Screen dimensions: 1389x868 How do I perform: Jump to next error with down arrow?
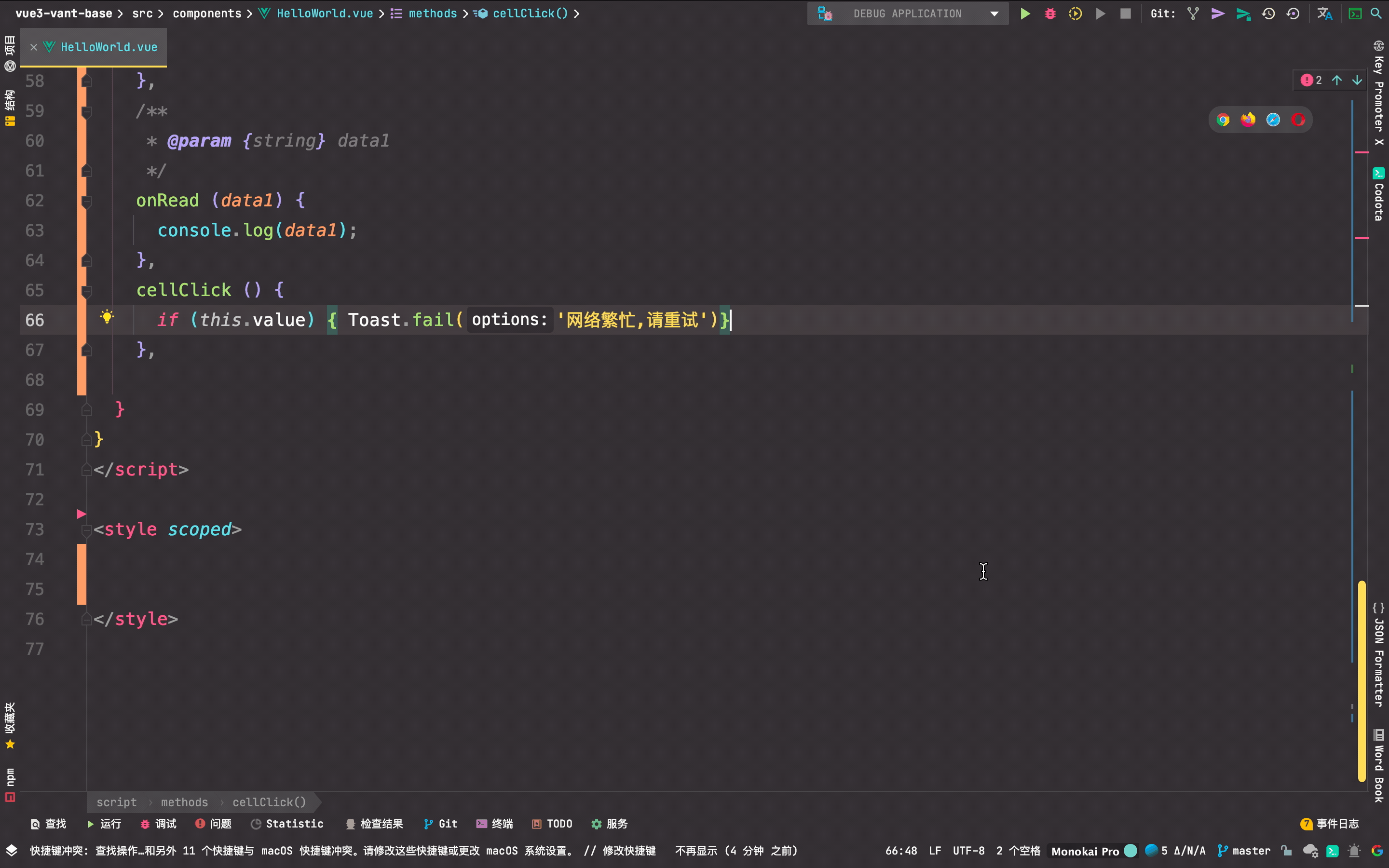[1357, 80]
